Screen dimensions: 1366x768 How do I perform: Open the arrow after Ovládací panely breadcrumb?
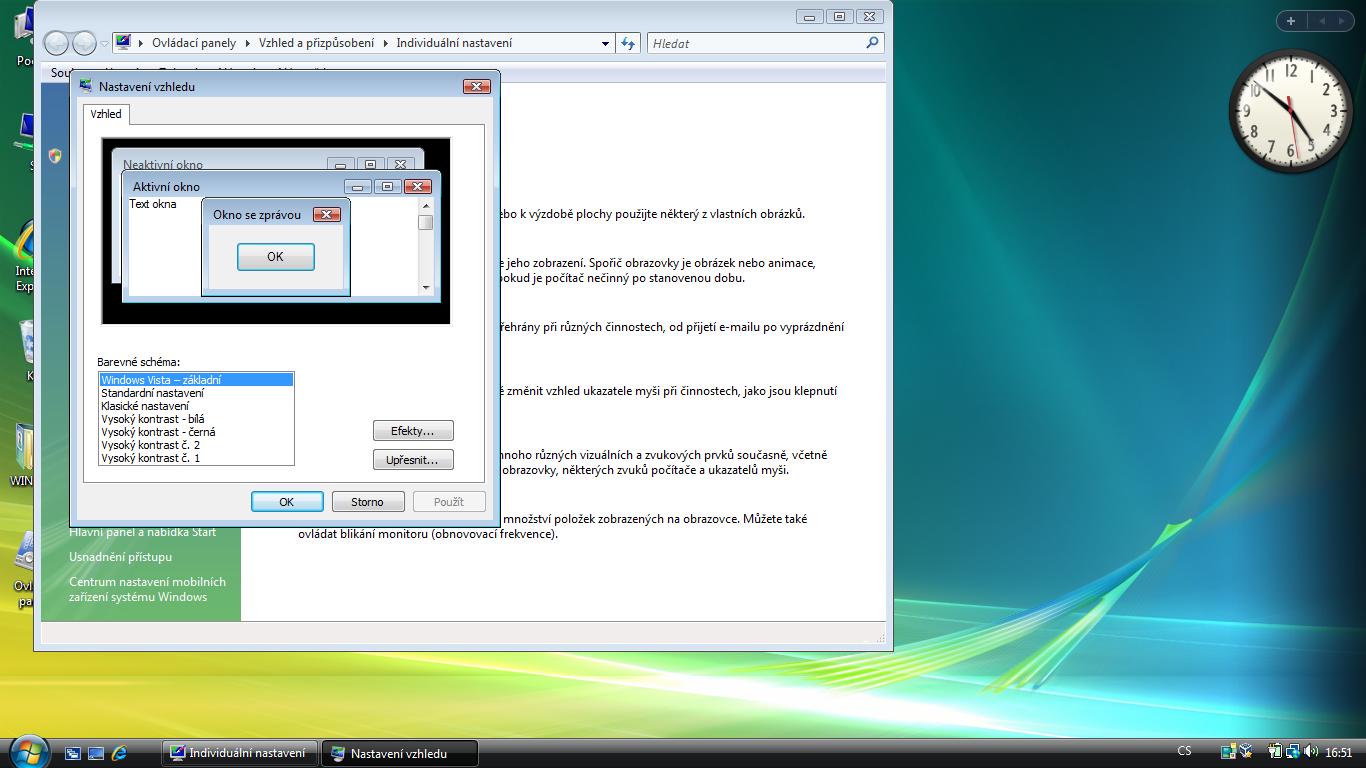[247, 44]
